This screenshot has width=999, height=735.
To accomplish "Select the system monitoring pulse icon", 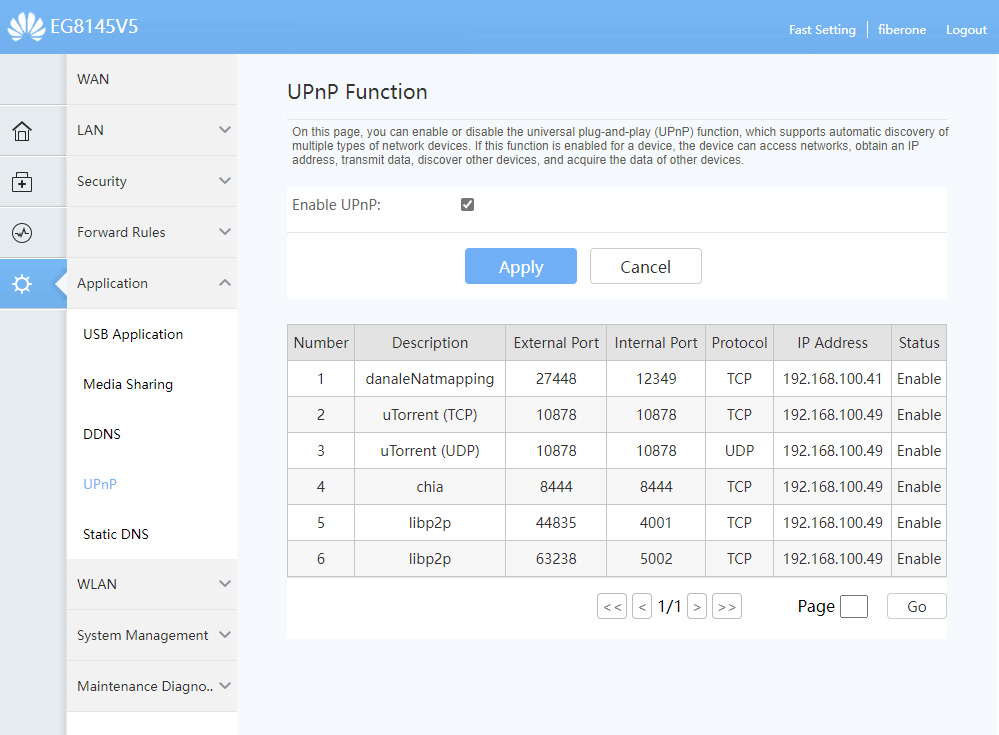I will (22, 233).
